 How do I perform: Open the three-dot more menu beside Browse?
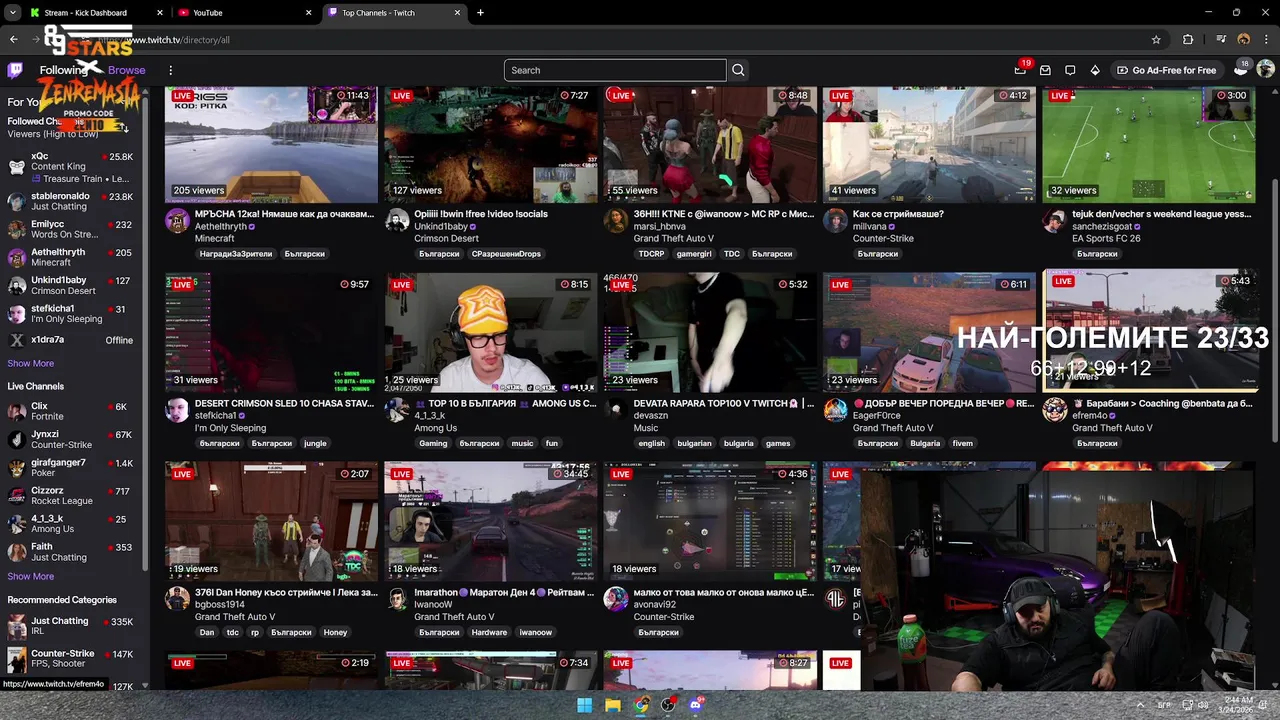pyautogui.click(x=170, y=70)
